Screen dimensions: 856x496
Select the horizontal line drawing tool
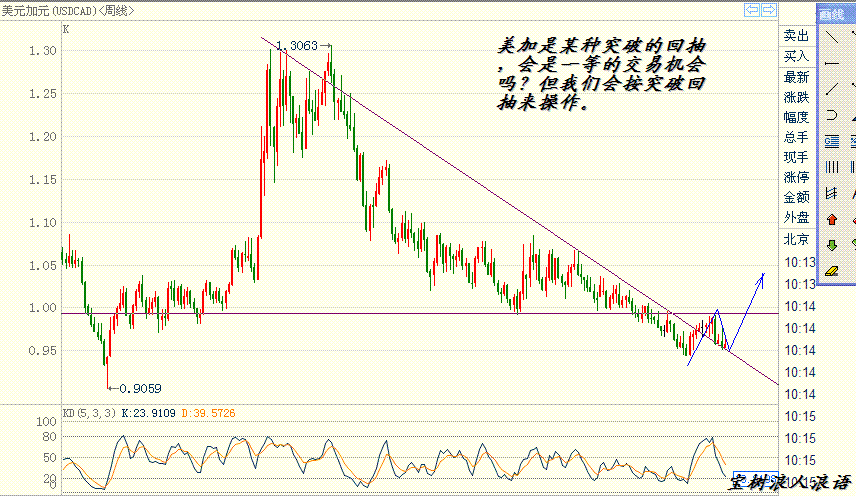pos(832,64)
